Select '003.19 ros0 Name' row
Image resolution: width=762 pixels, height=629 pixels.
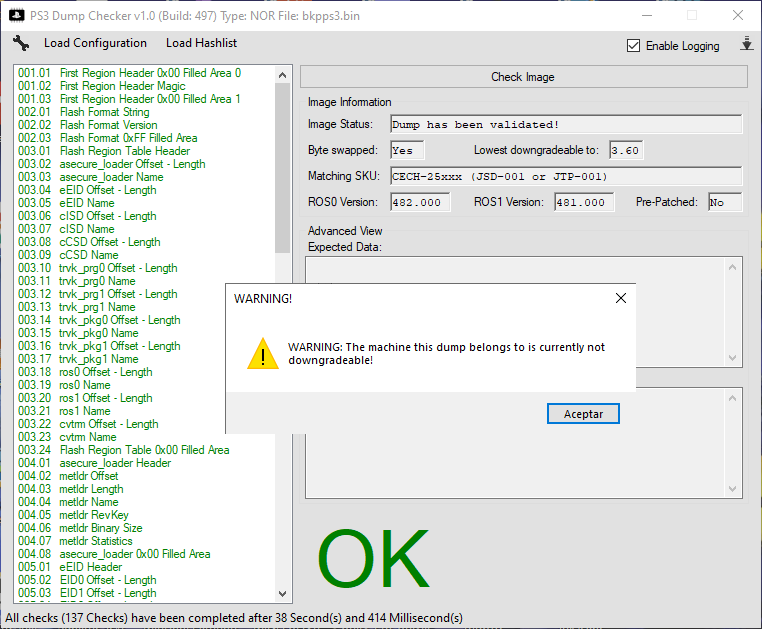64,385
